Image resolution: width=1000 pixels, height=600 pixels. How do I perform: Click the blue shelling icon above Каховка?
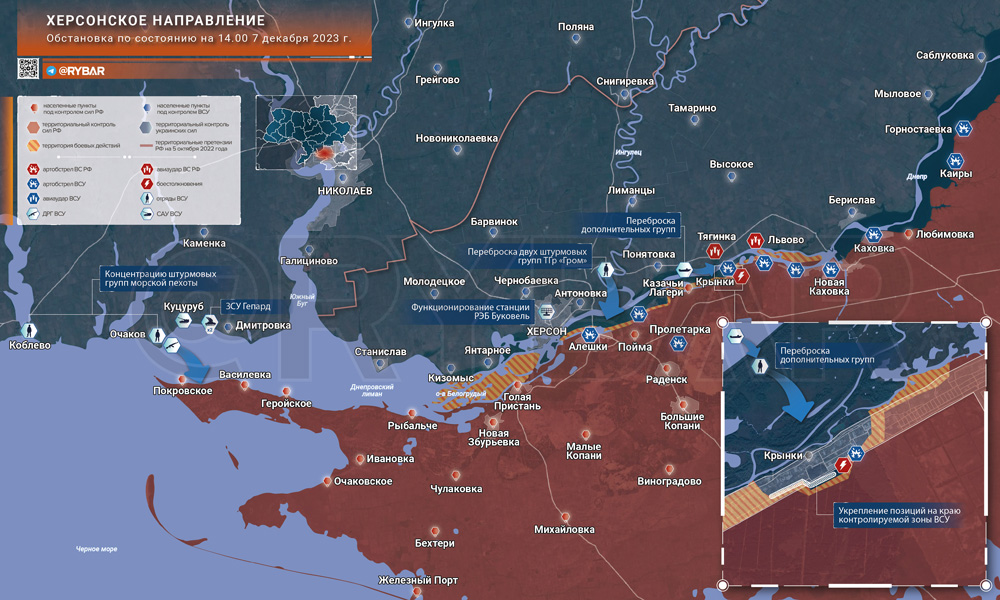[874, 234]
